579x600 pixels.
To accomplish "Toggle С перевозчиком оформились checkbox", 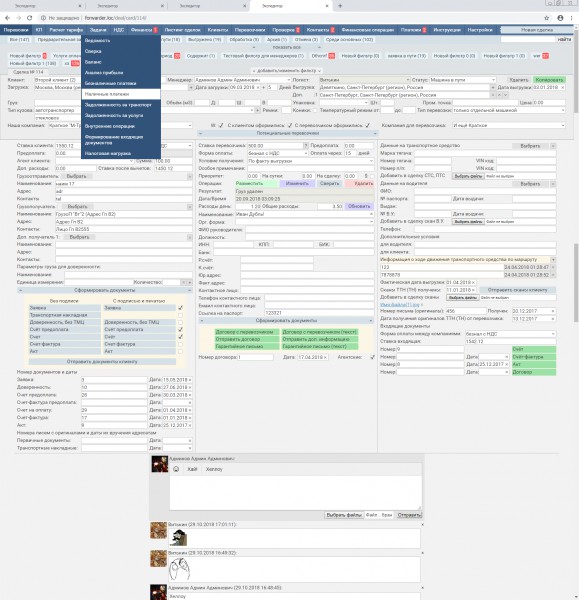I will click(x=367, y=126).
